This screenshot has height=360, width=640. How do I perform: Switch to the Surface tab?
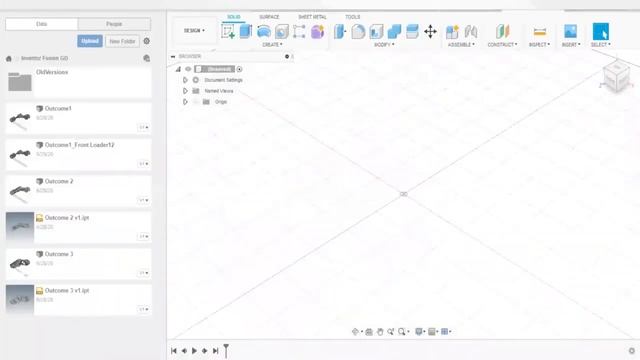click(x=269, y=17)
